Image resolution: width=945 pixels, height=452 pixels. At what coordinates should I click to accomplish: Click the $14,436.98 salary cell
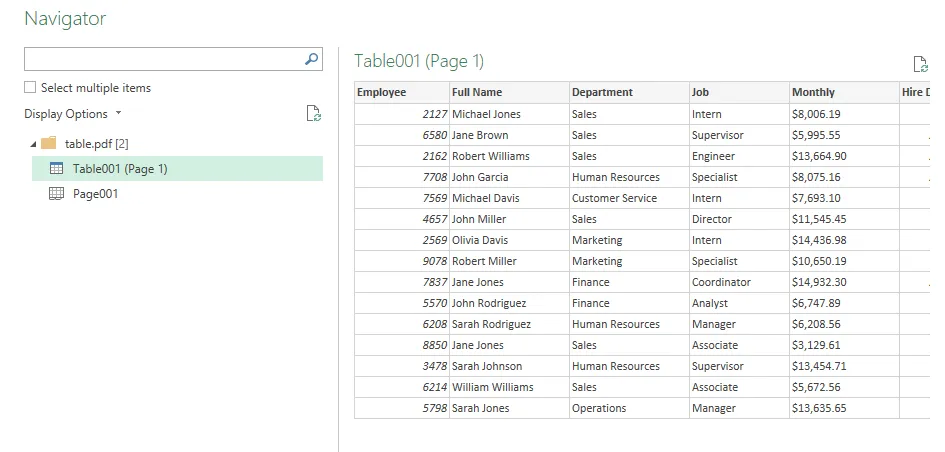pyautogui.click(x=844, y=240)
